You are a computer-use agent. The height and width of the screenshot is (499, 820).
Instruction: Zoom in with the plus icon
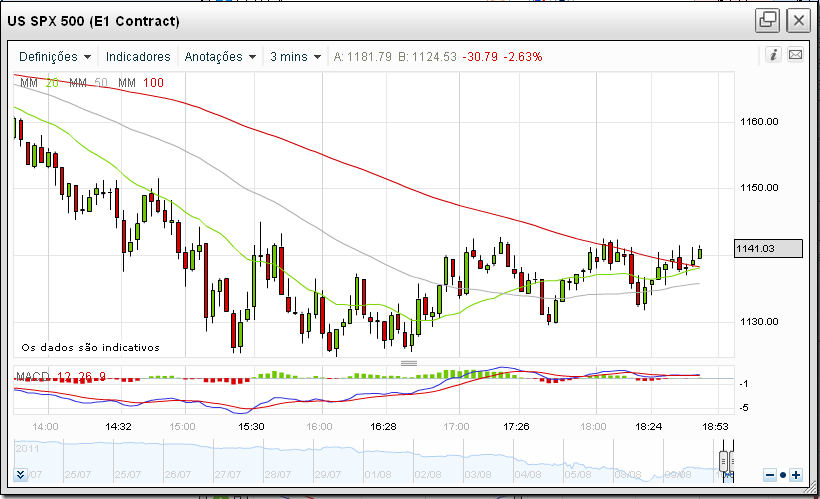(x=795, y=475)
